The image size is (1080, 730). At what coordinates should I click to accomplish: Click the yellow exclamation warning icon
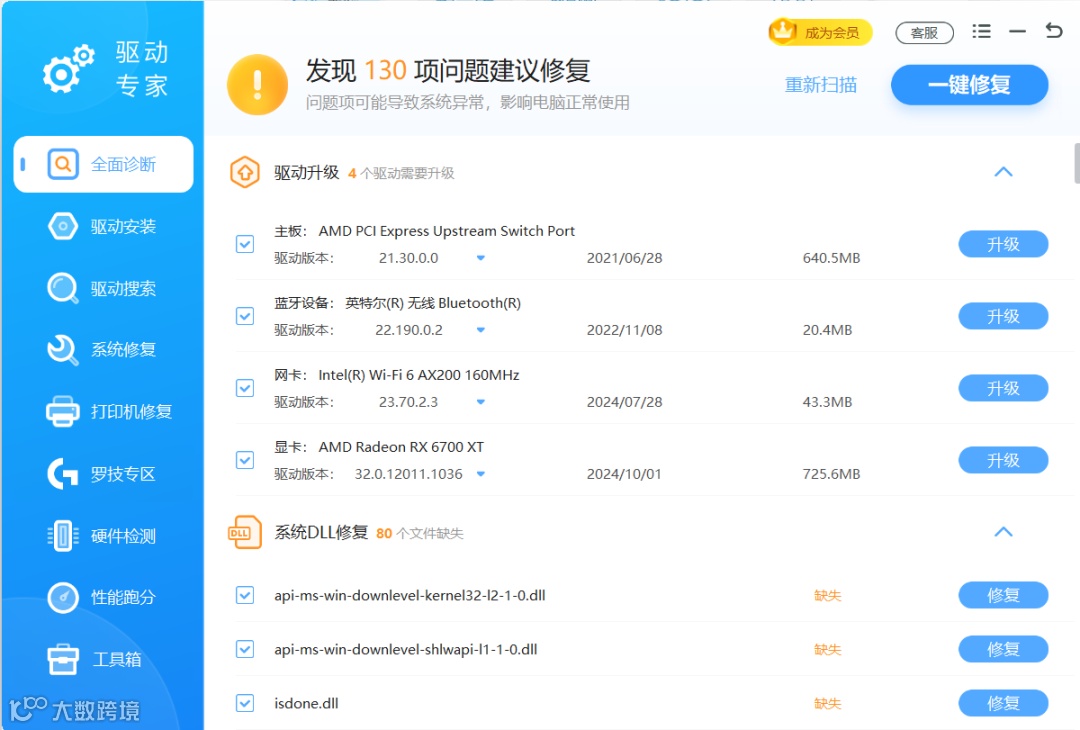tap(258, 85)
